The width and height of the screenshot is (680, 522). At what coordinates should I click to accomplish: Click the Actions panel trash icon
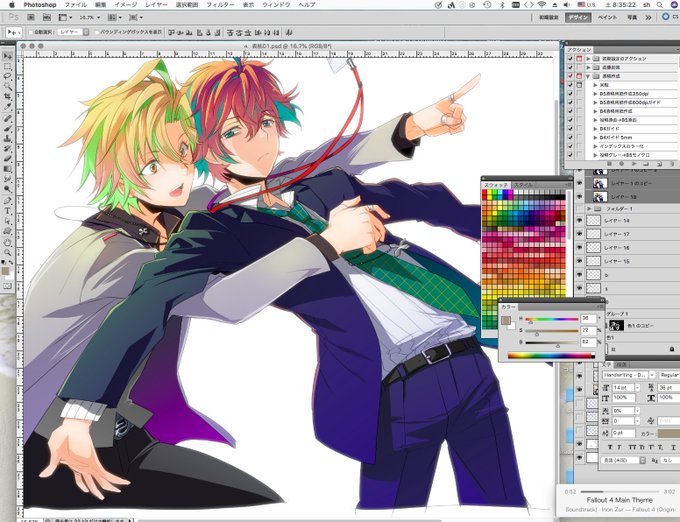point(671,164)
